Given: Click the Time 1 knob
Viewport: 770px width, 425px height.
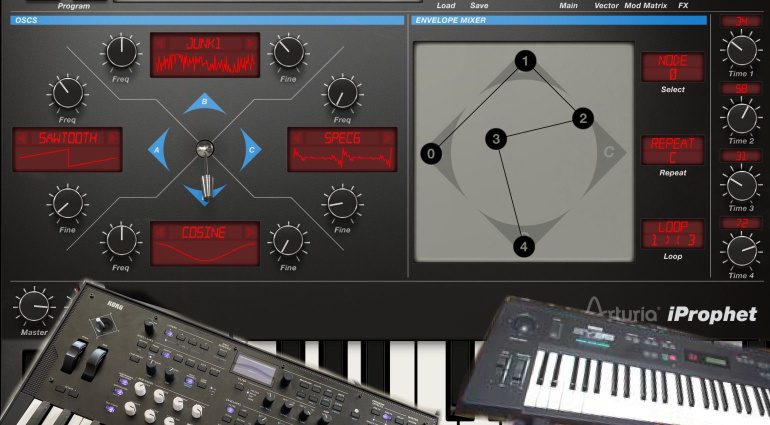Looking at the screenshot, I should (740, 48).
